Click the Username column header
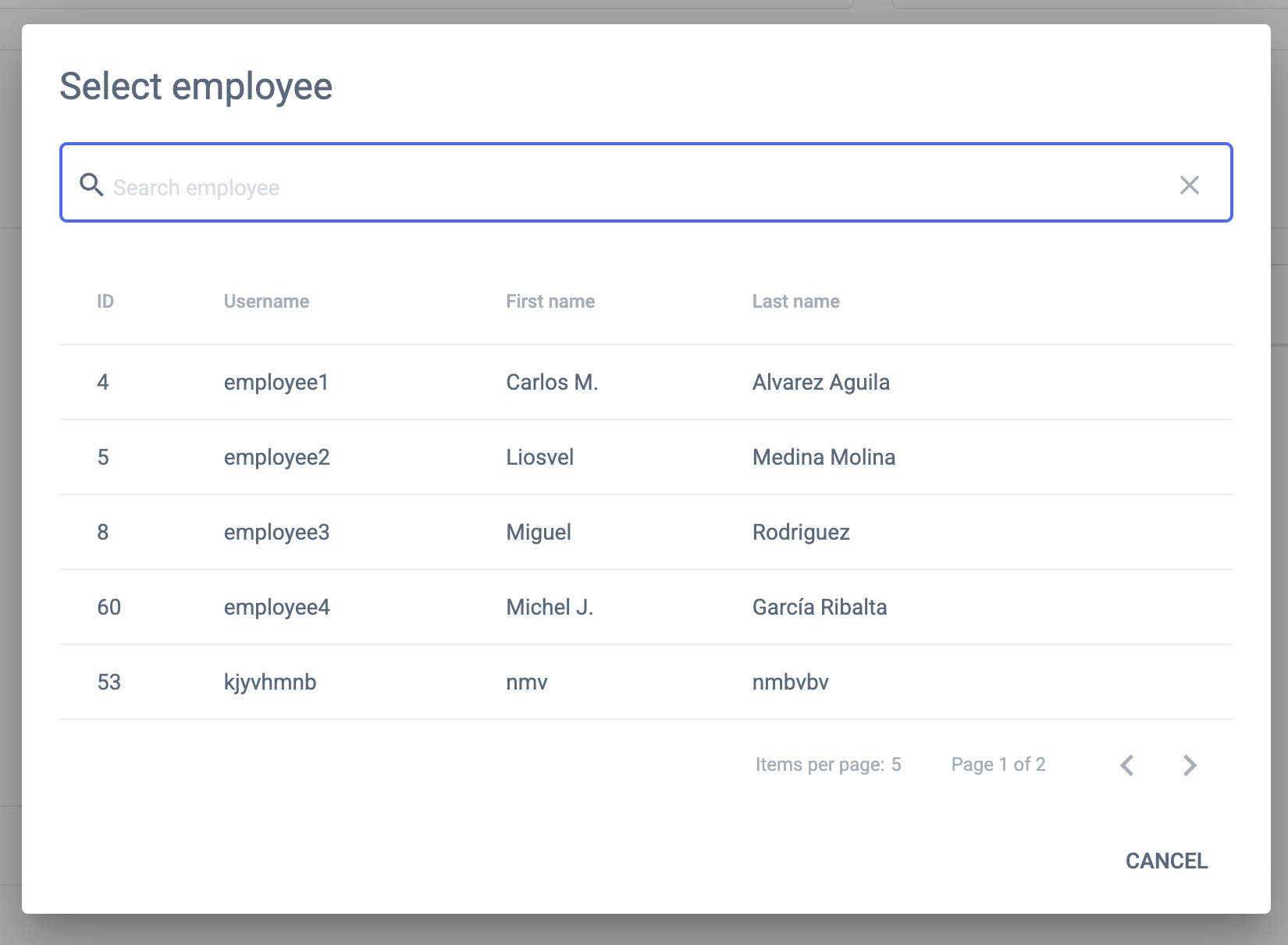Screen dimensions: 1288x945 266,301
